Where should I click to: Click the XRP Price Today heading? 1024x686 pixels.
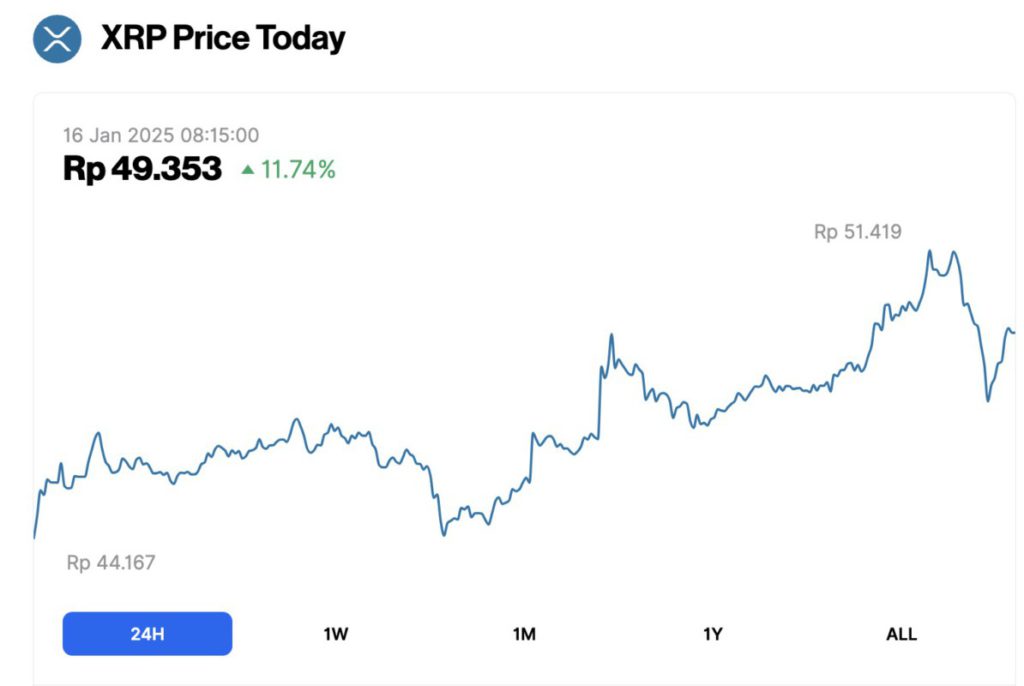pos(222,39)
